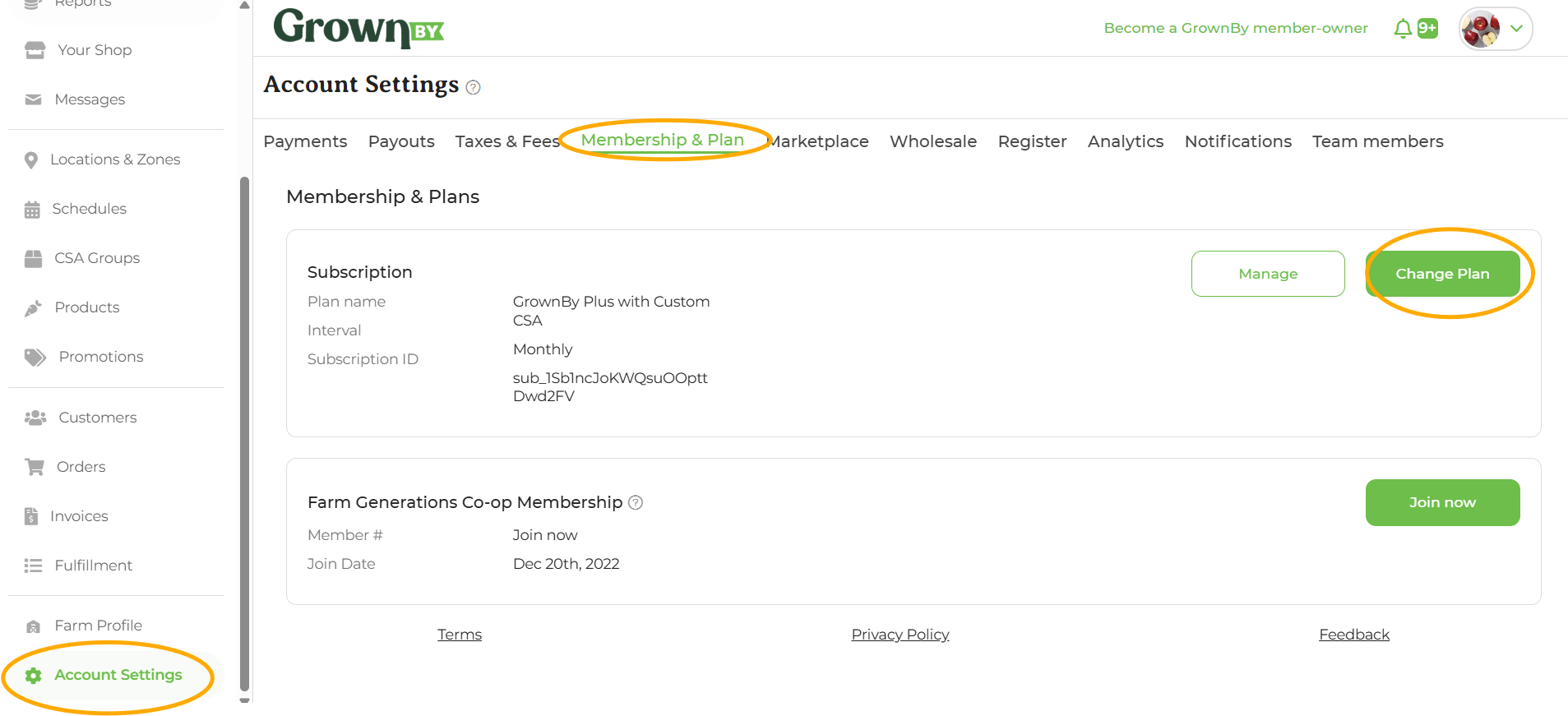
Task: Select the Membership & Plan tab
Action: [662, 140]
